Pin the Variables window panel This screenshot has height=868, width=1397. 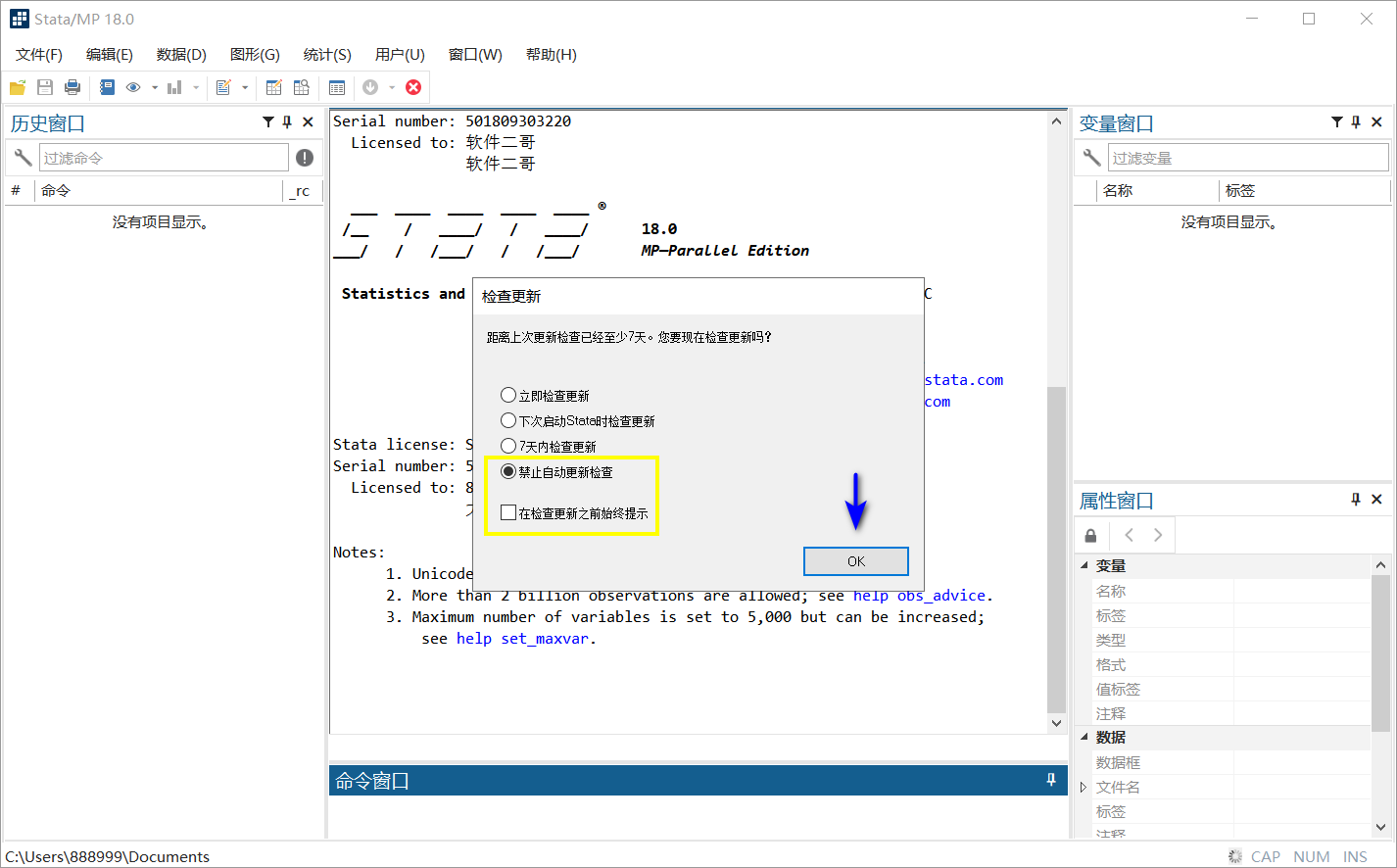1356,121
